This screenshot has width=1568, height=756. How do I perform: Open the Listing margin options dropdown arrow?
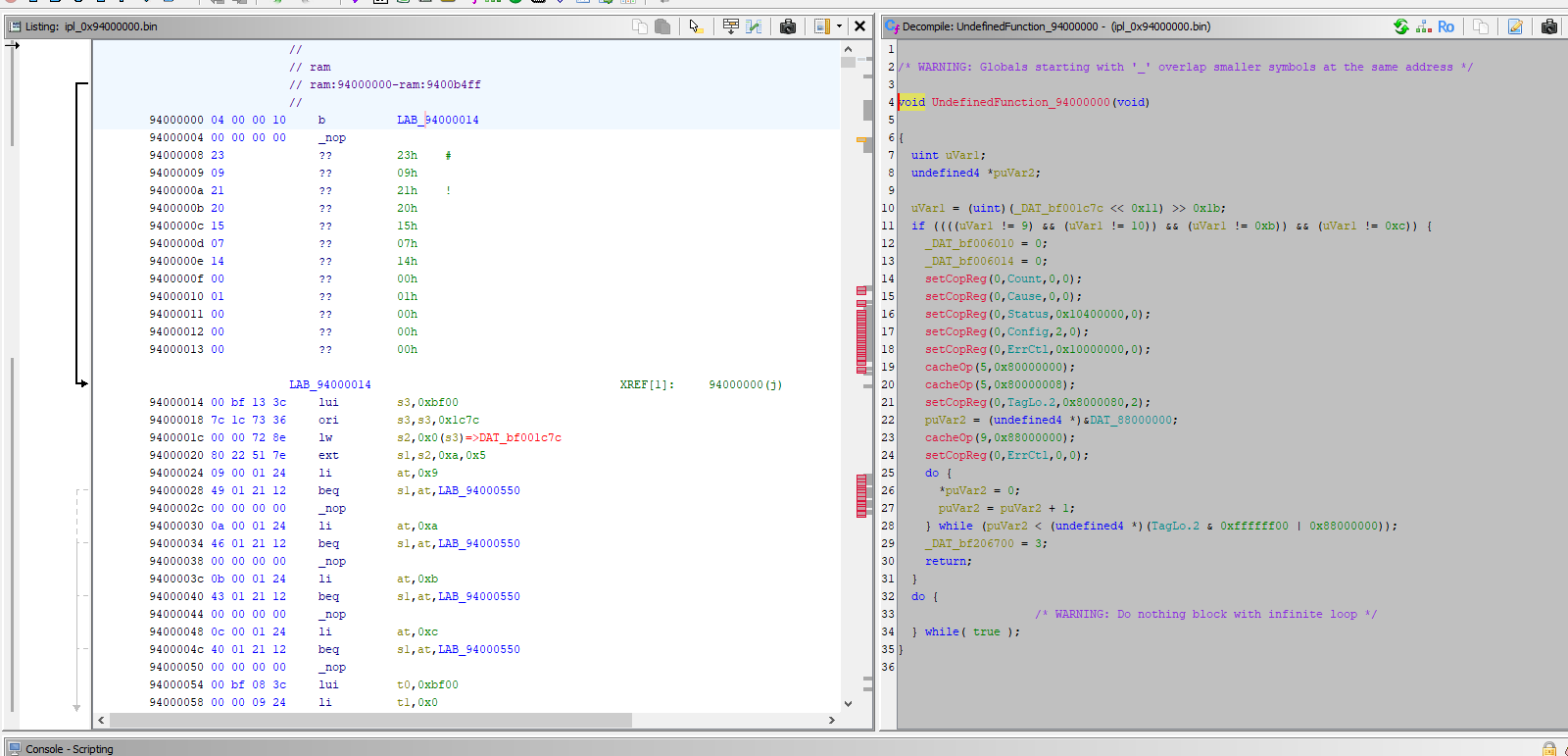pos(840,26)
